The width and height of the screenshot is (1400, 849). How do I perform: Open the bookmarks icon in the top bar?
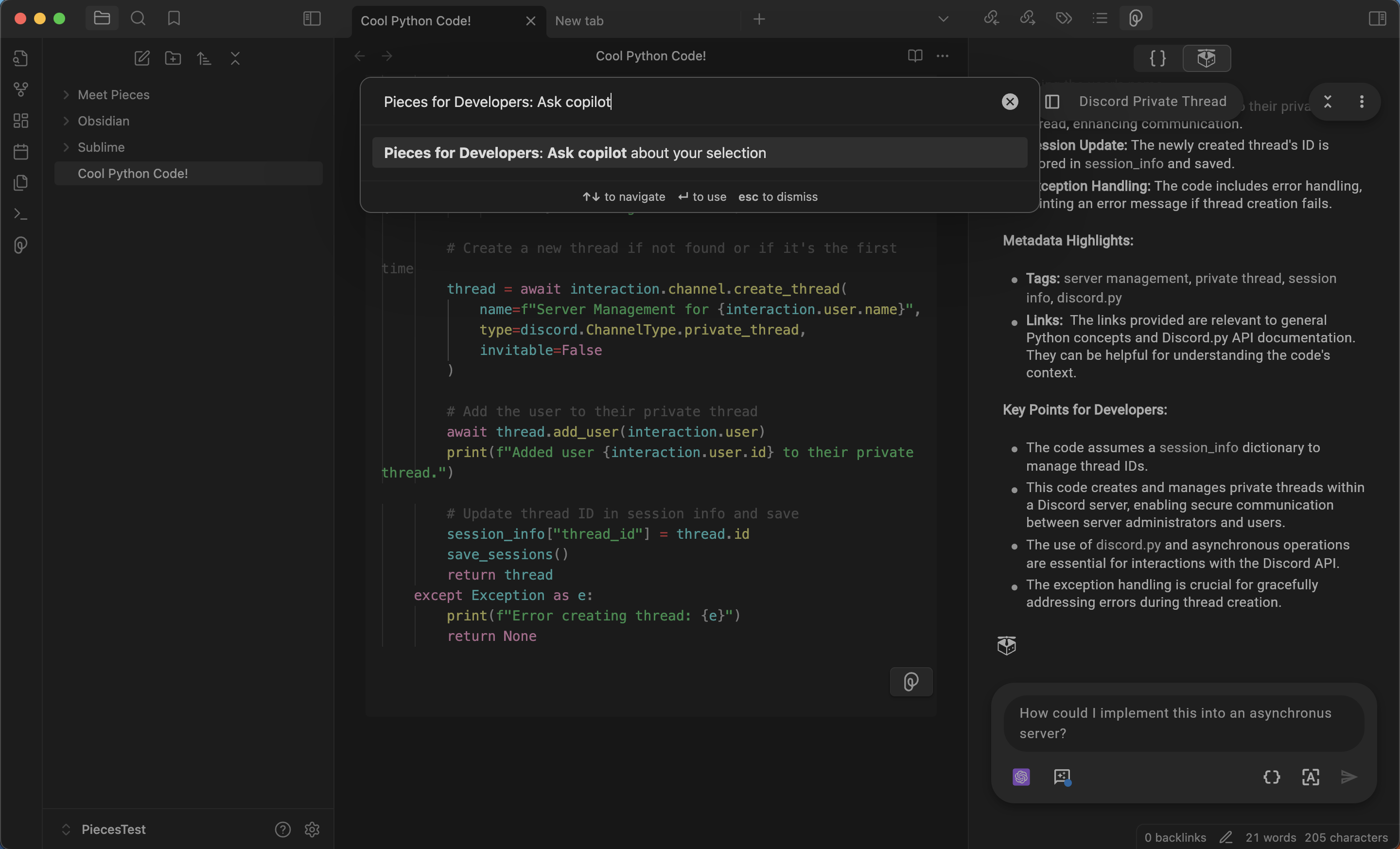(174, 18)
